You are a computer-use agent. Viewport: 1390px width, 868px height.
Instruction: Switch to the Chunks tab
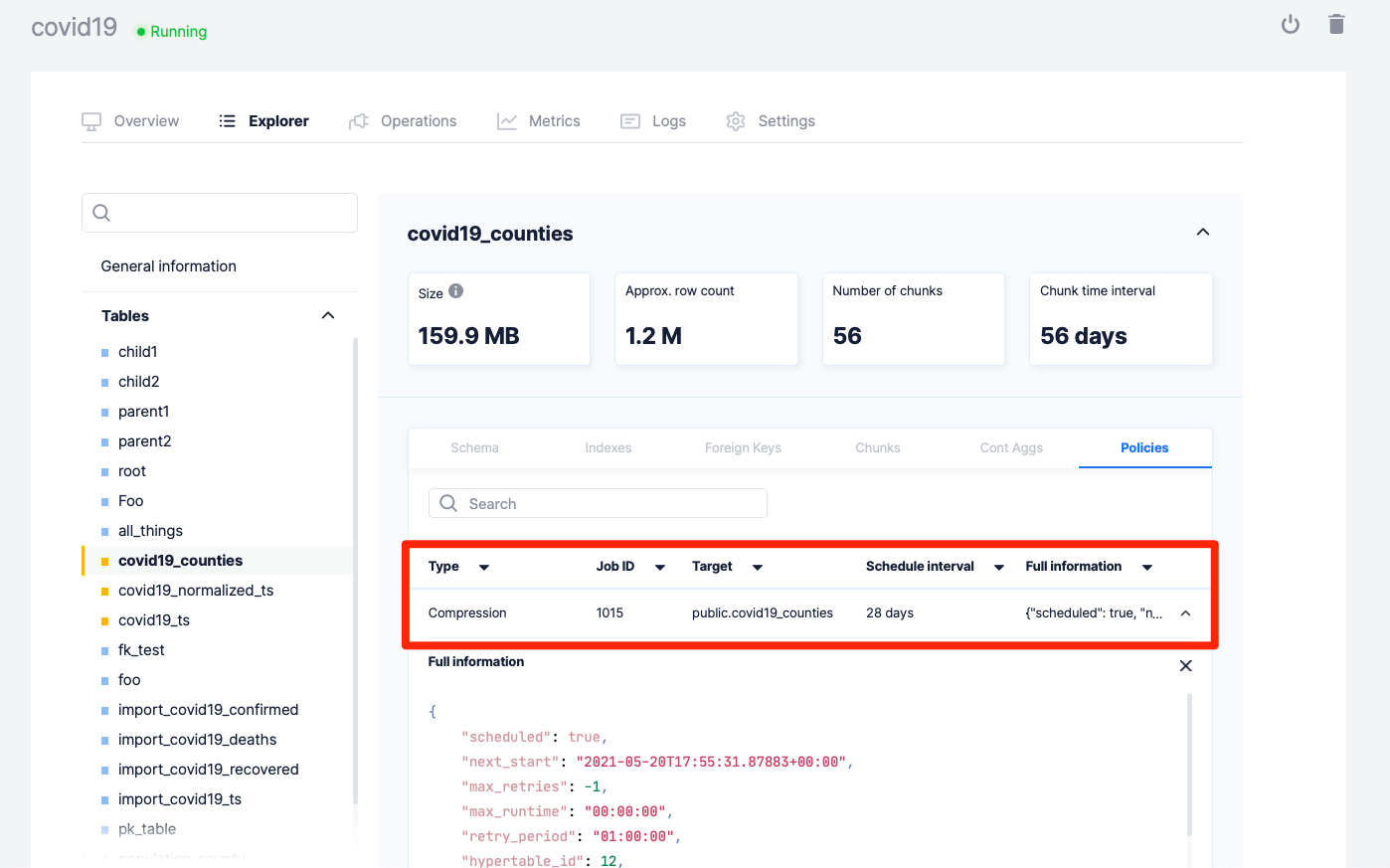click(x=877, y=448)
